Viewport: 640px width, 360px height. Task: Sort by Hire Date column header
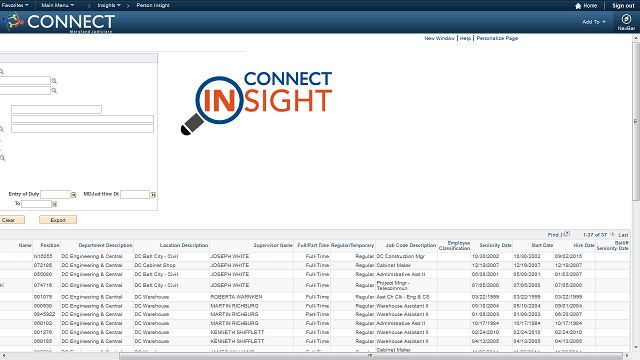(x=584, y=245)
